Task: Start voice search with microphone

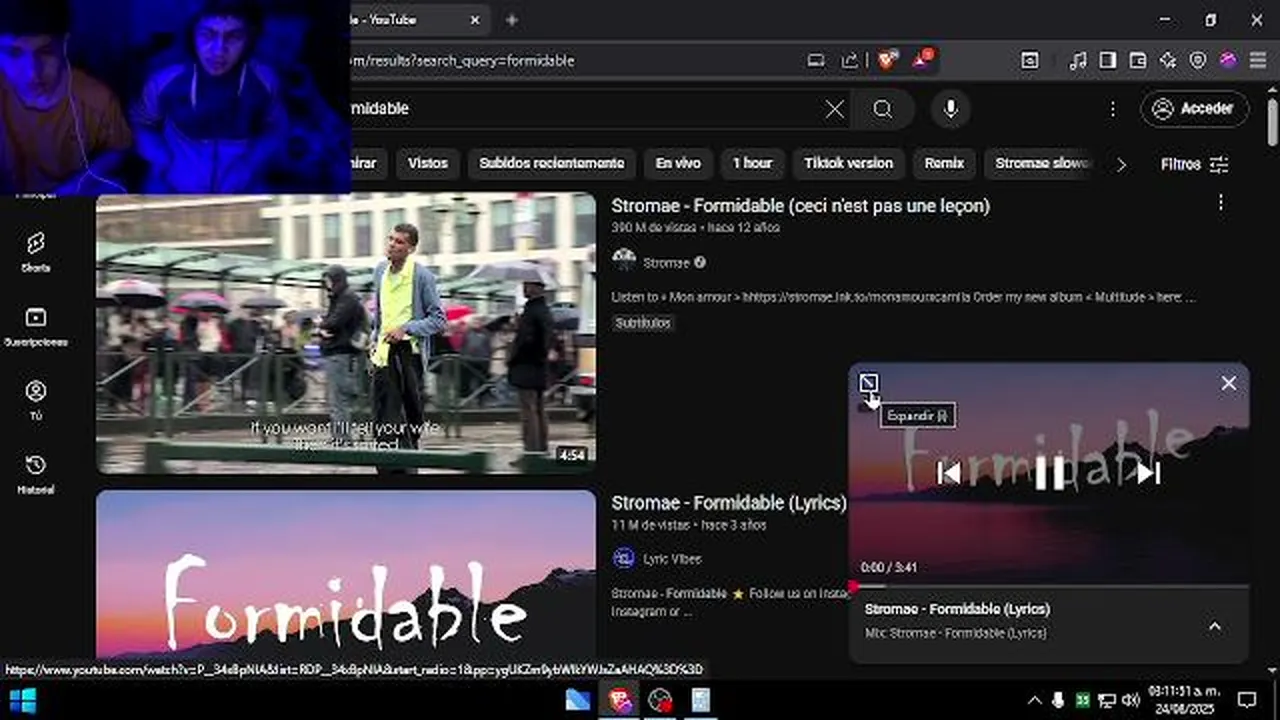Action: pyautogui.click(x=950, y=109)
